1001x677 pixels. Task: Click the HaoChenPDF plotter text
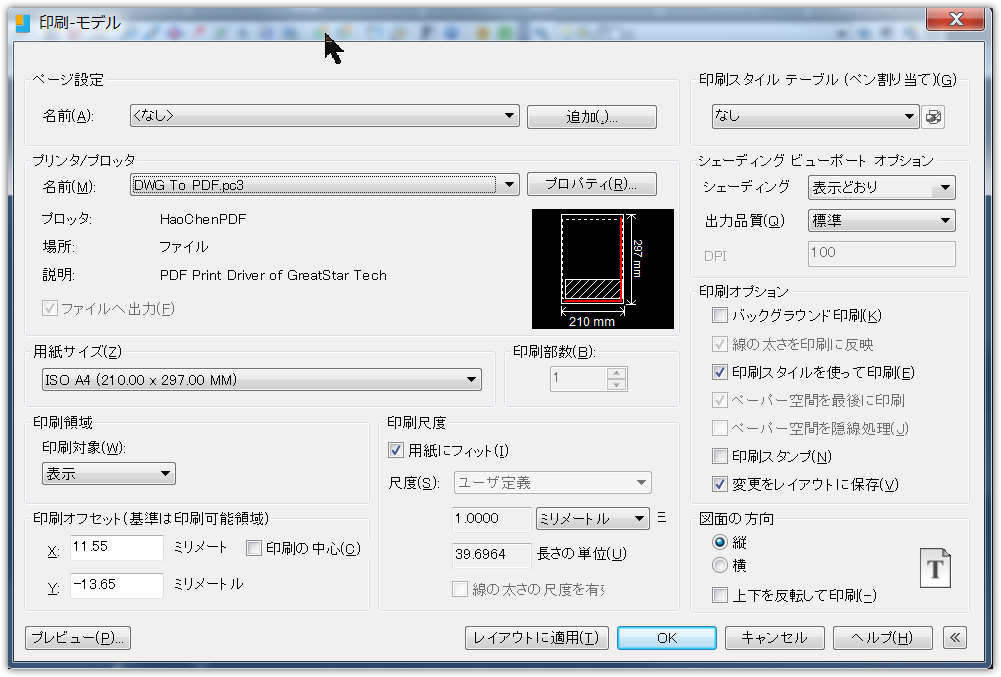click(203, 219)
